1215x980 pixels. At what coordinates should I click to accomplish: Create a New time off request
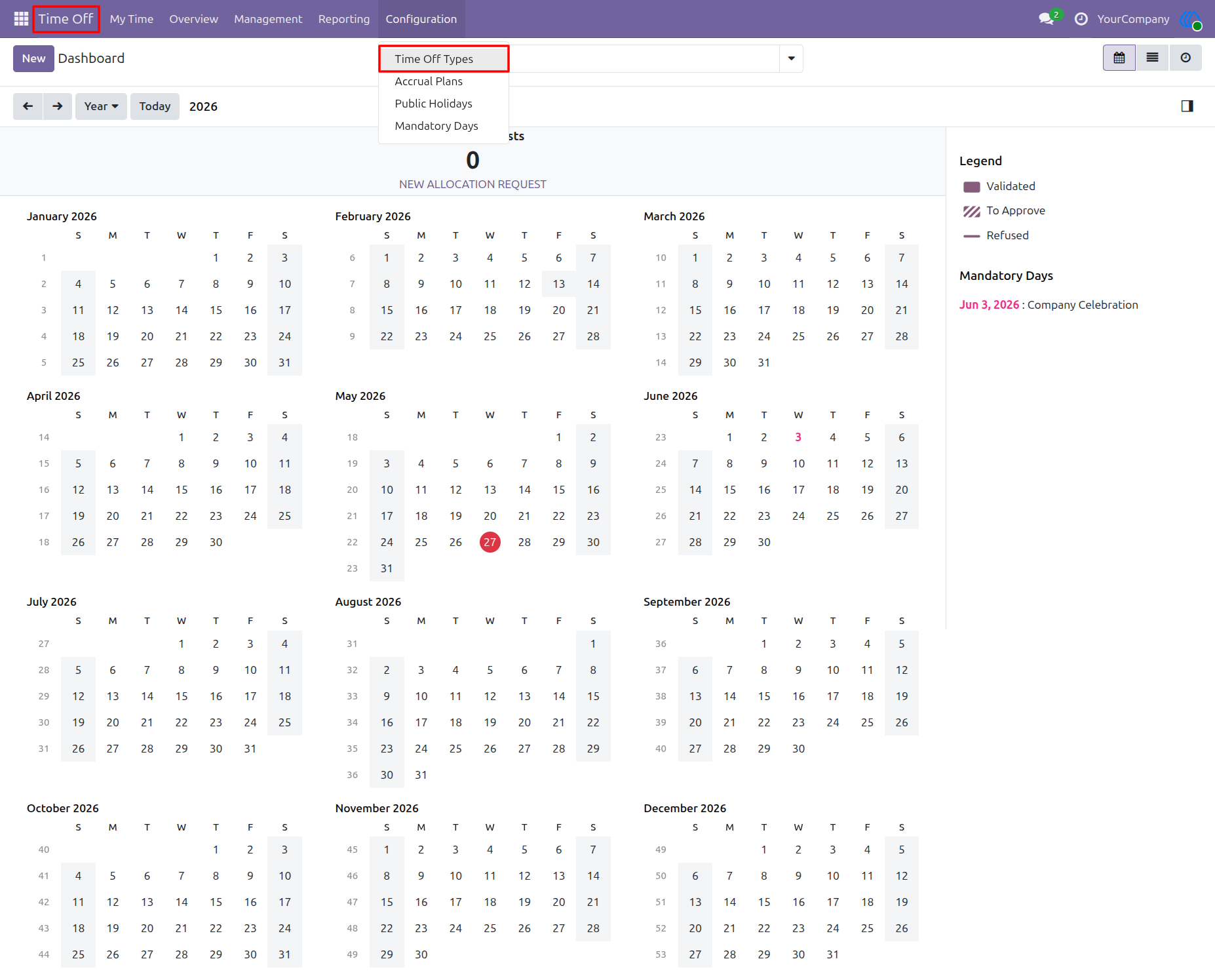coord(33,58)
